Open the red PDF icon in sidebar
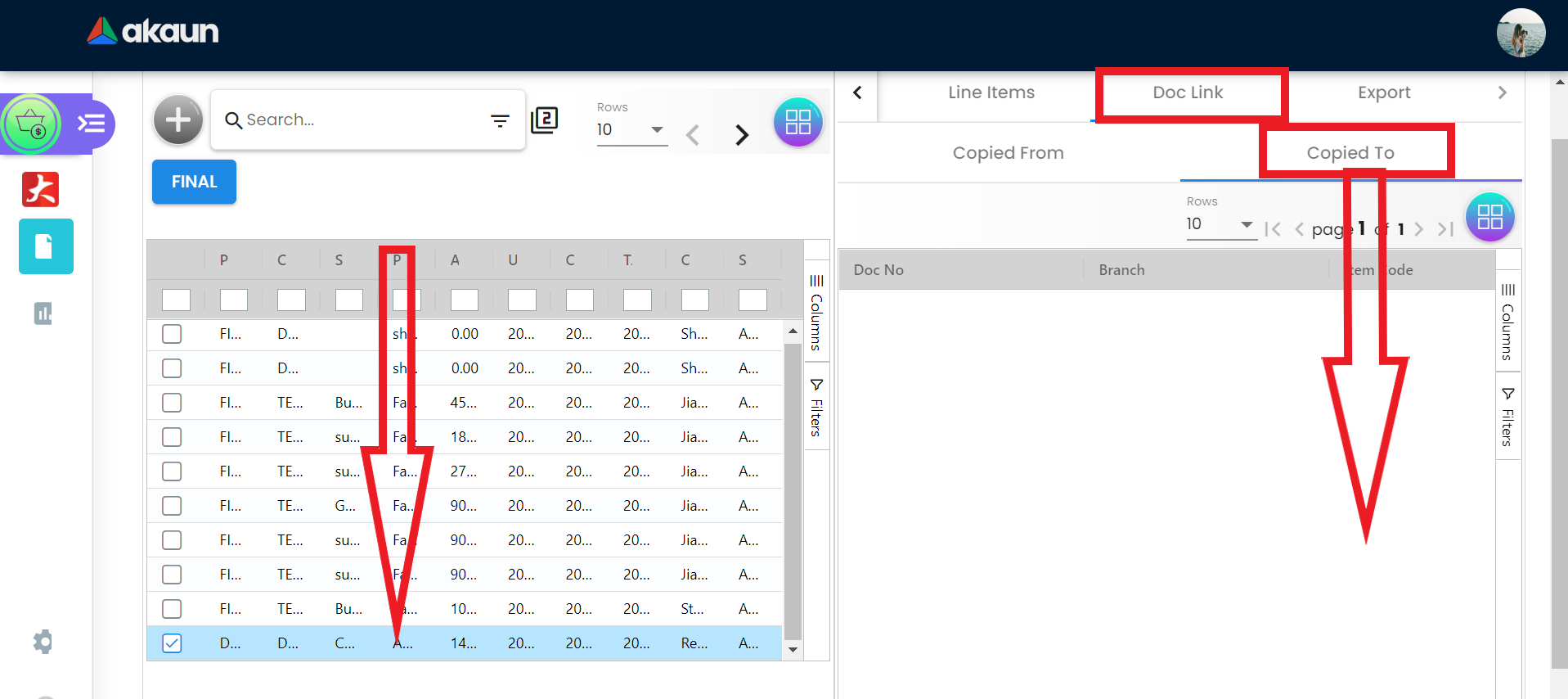1568x699 pixels. click(x=41, y=189)
